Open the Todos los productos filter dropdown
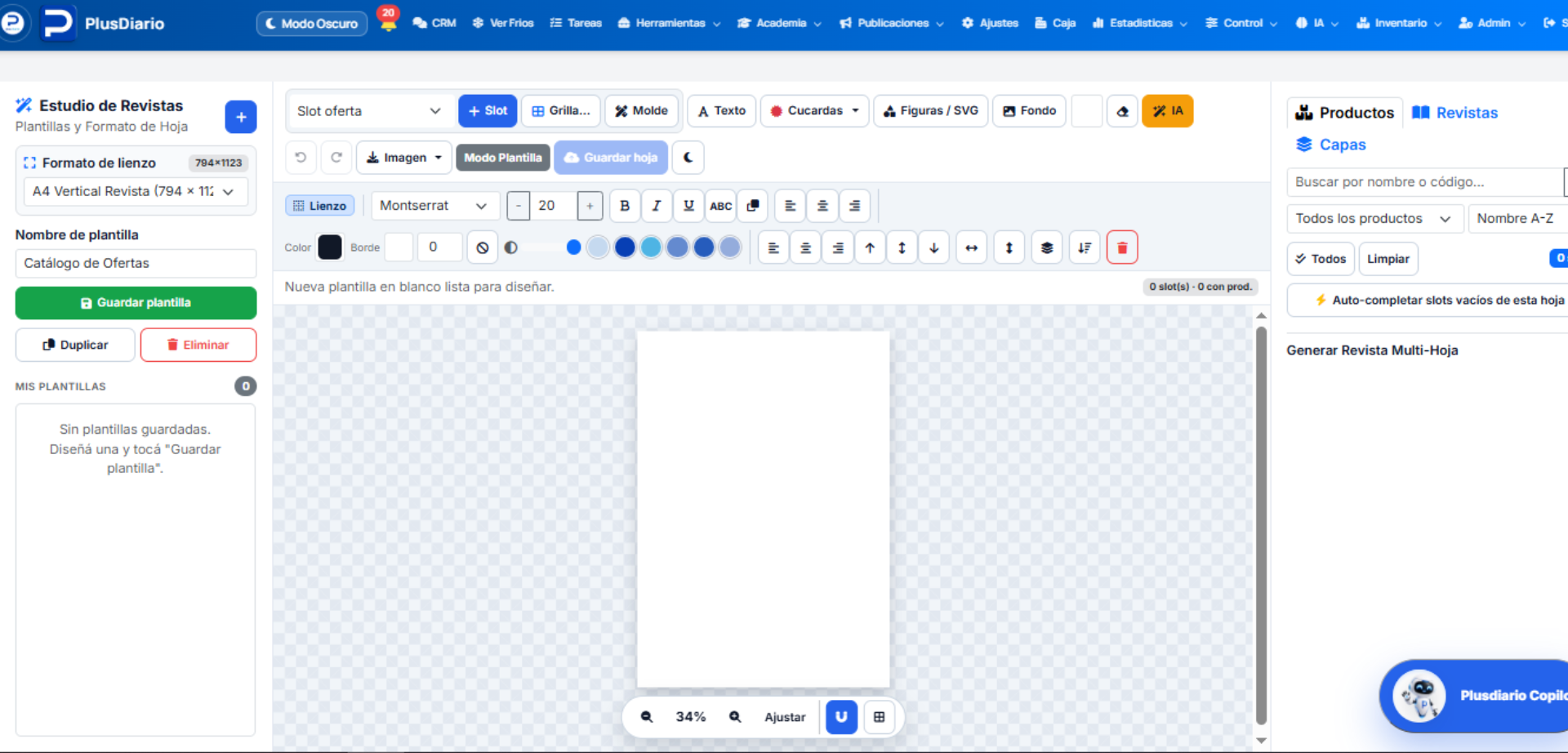1568x753 pixels. (x=1374, y=219)
